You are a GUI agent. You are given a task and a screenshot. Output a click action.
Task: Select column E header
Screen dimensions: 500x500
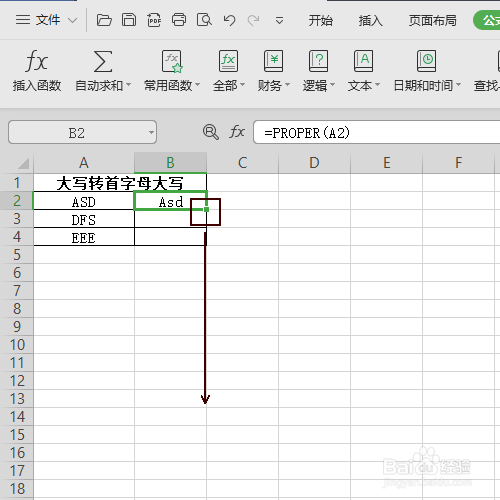[386, 163]
